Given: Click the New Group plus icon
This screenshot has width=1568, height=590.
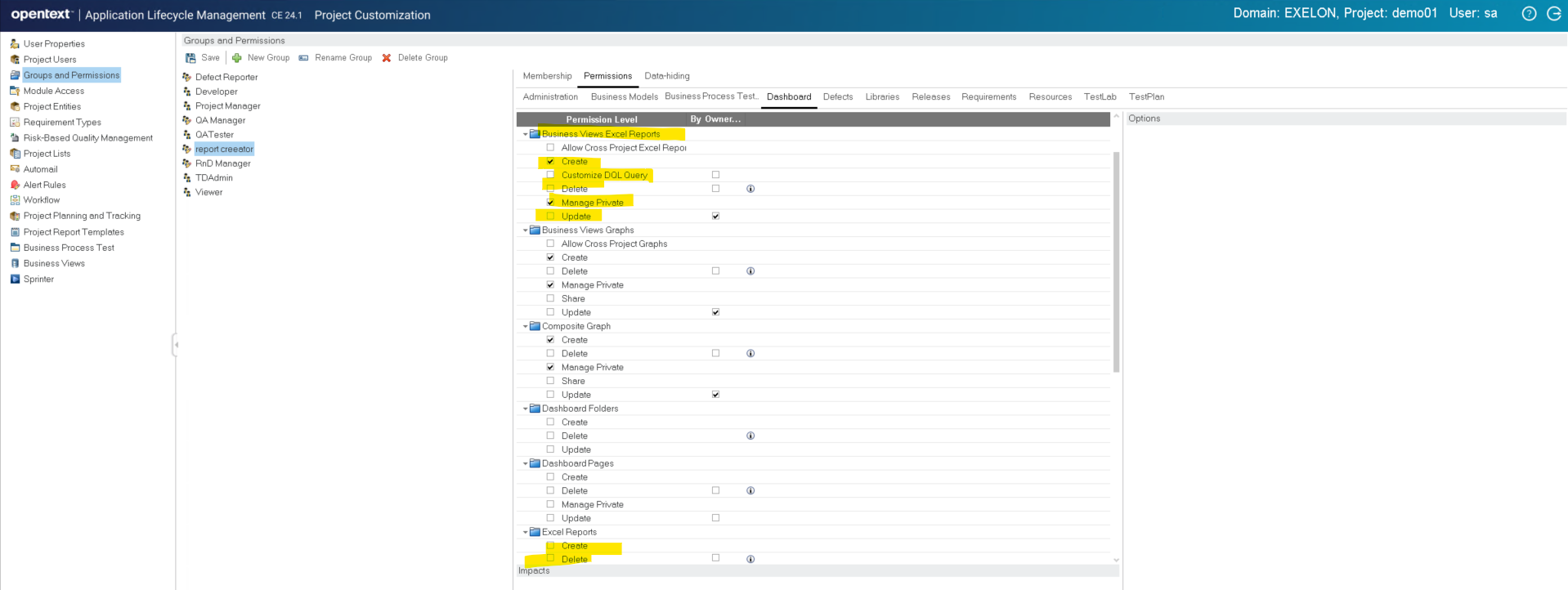Looking at the screenshot, I should coord(237,58).
